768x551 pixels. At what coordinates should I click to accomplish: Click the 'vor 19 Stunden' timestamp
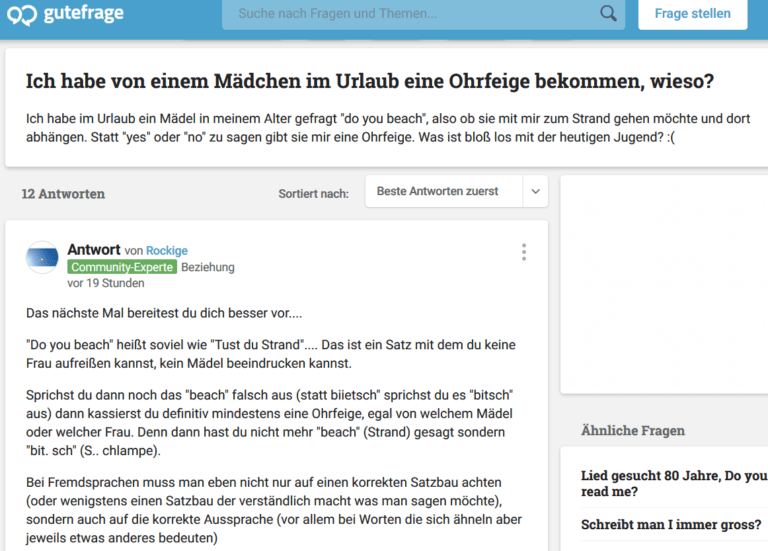click(106, 283)
